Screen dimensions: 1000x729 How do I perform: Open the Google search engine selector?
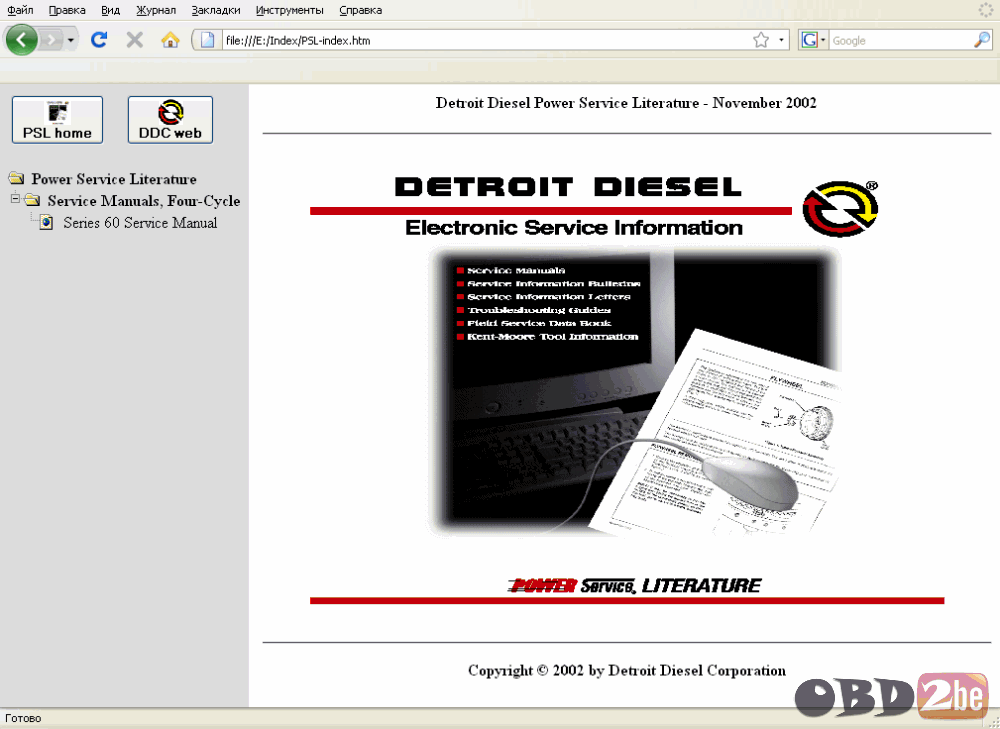pos(814,40)
